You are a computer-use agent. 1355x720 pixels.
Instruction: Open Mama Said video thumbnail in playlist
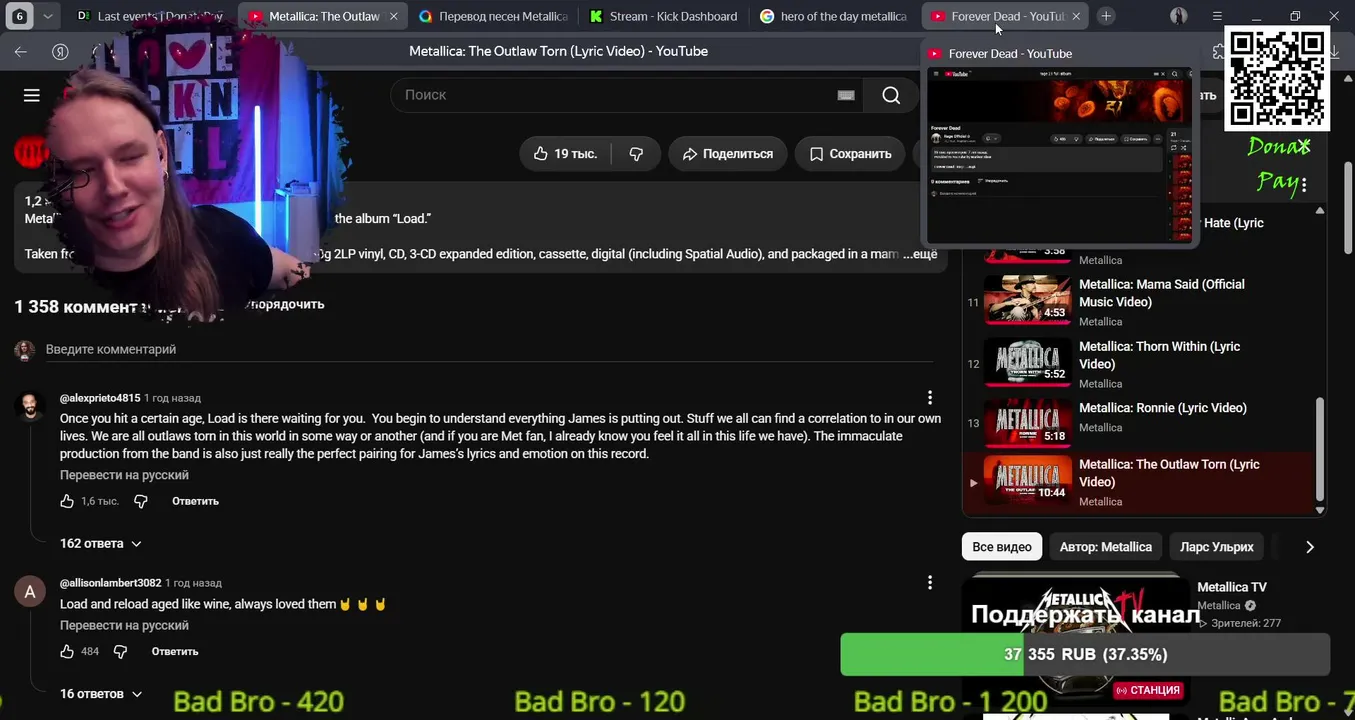tap(1027, 300)
